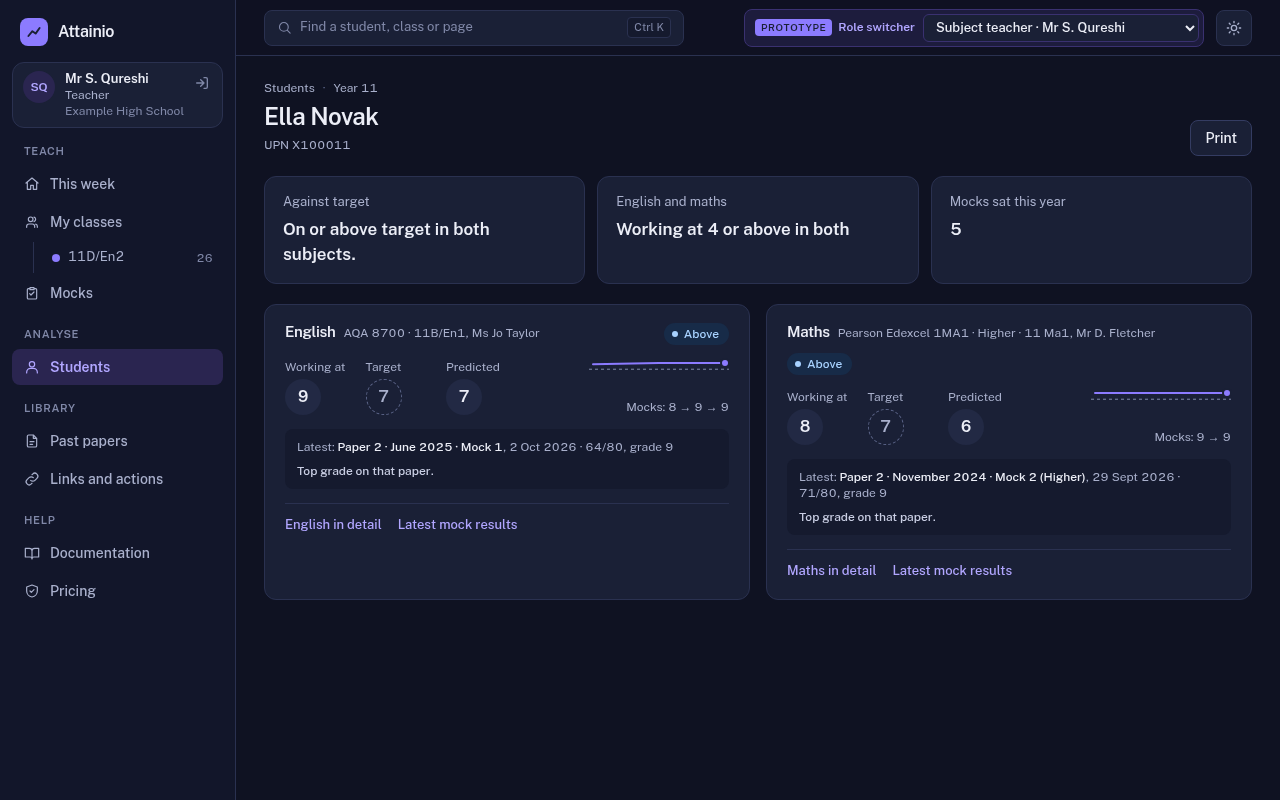Click the Students breadcrumb link

(289, 88)
